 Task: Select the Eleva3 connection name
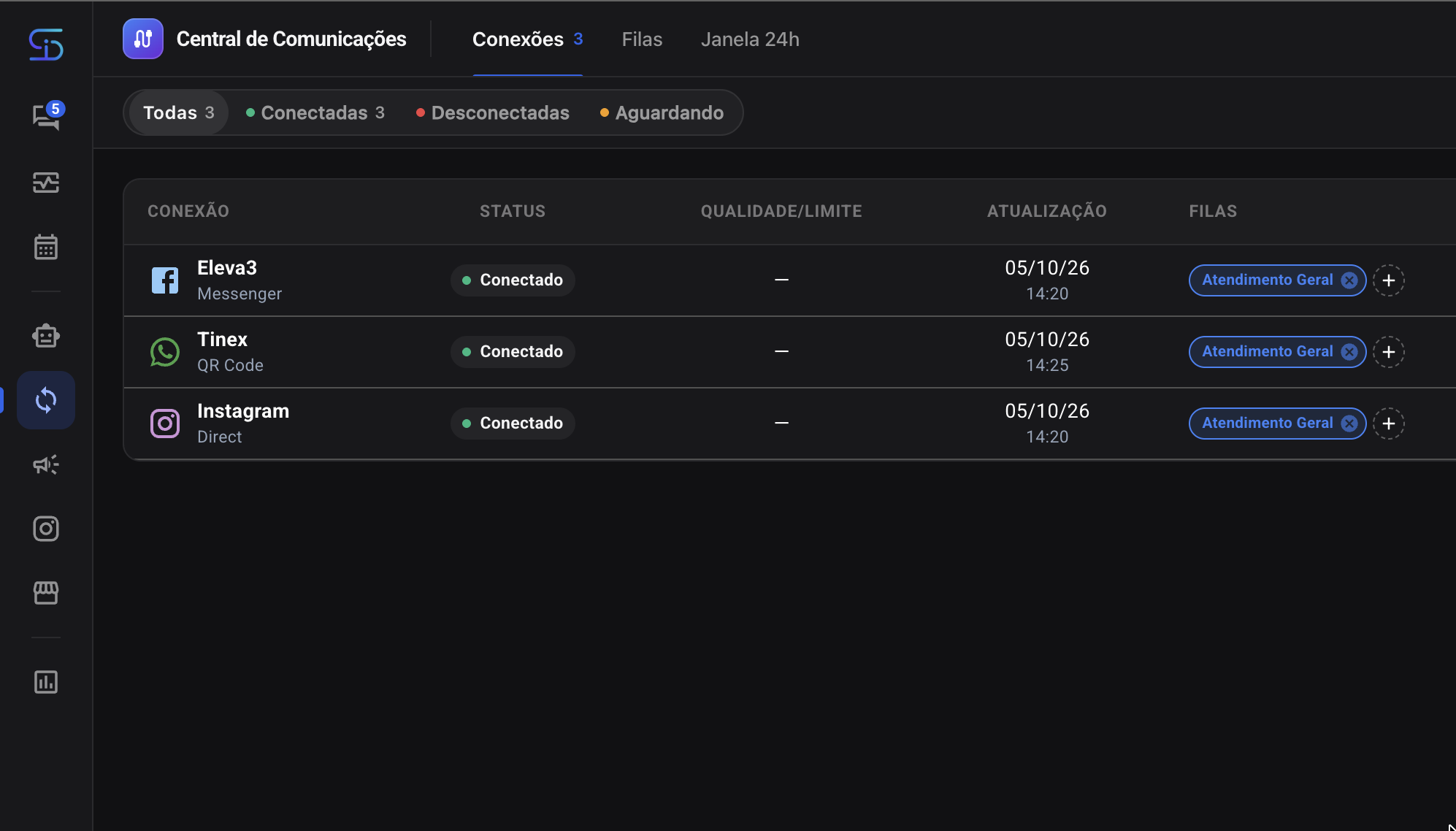[227, 268]
